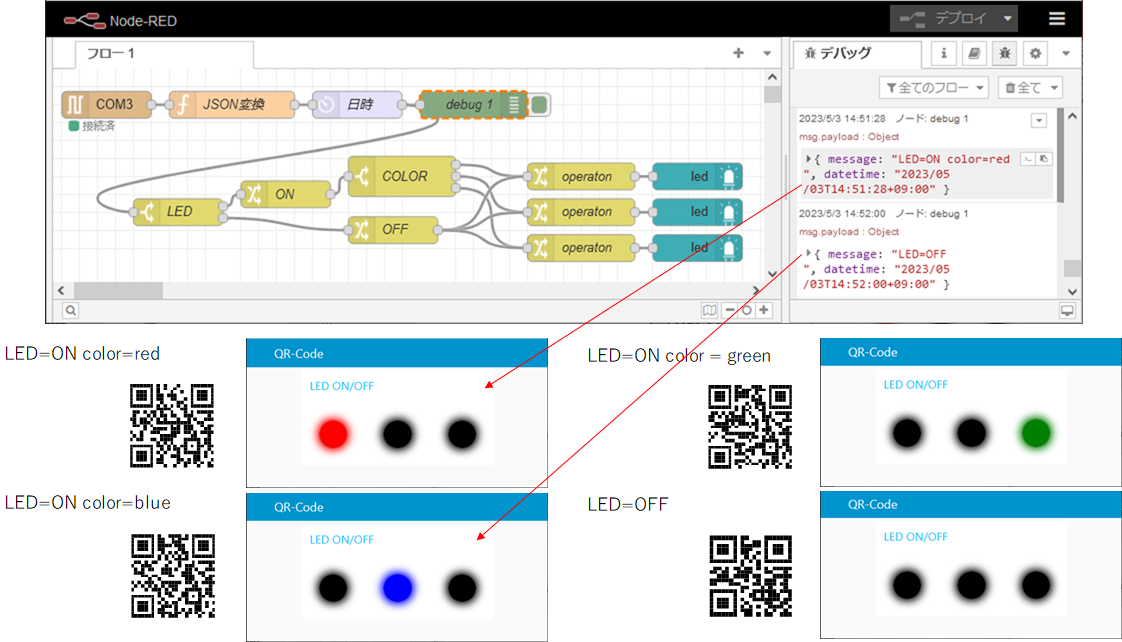Viewport: 1122px width, 642px height.
Task: Expand the LED=OFF debug message object
Action: point(808,254)
